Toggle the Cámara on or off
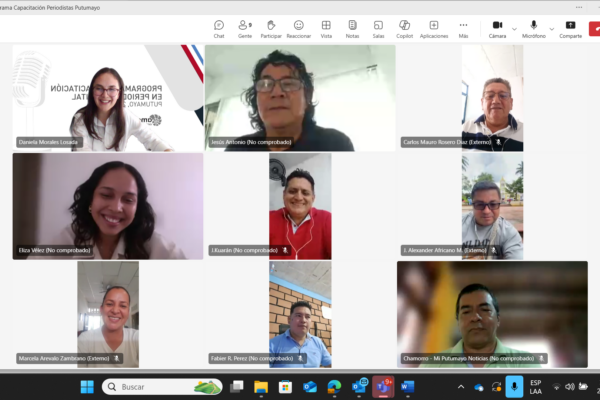Image resolution: width=600 pixels, height=400 pixels. click(x=497, y=28)
